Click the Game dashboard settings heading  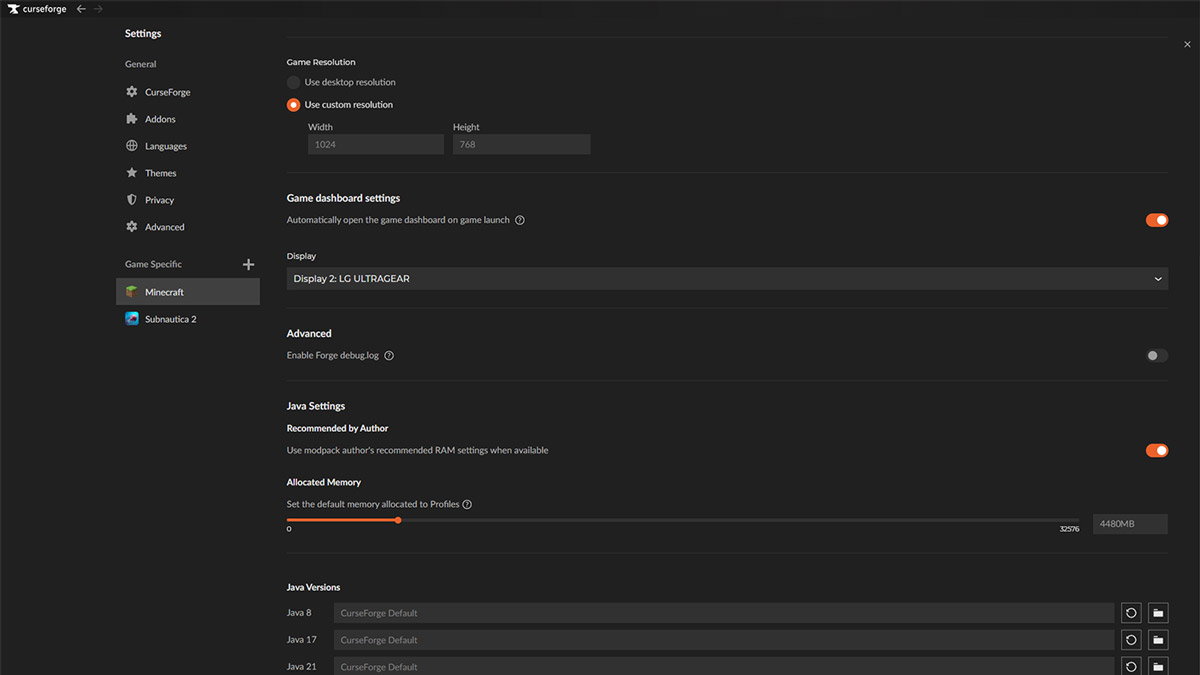343,198
